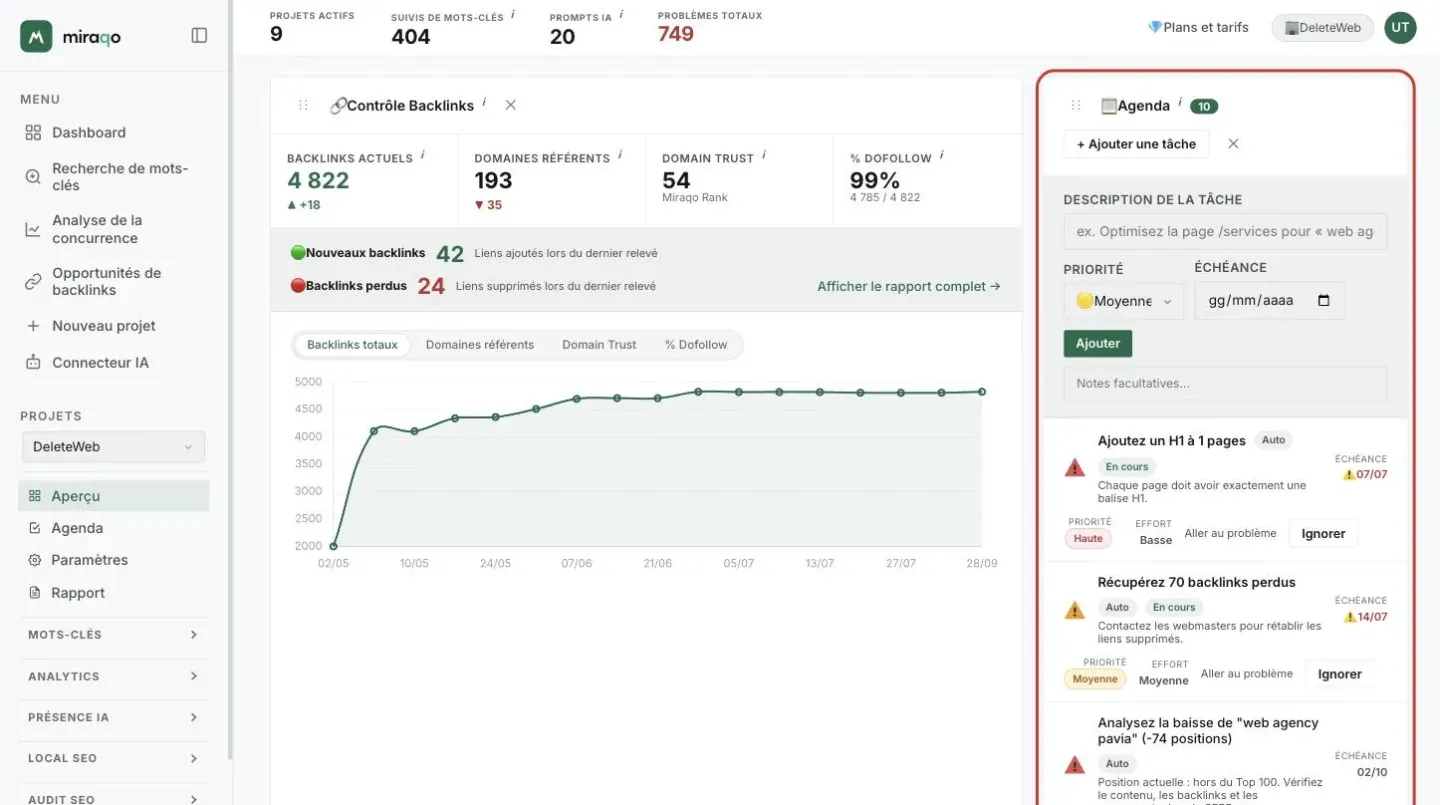The image size is (1440, 805).
Task: Show info for Domaines référents metric
Action: [x=620, y=156]
